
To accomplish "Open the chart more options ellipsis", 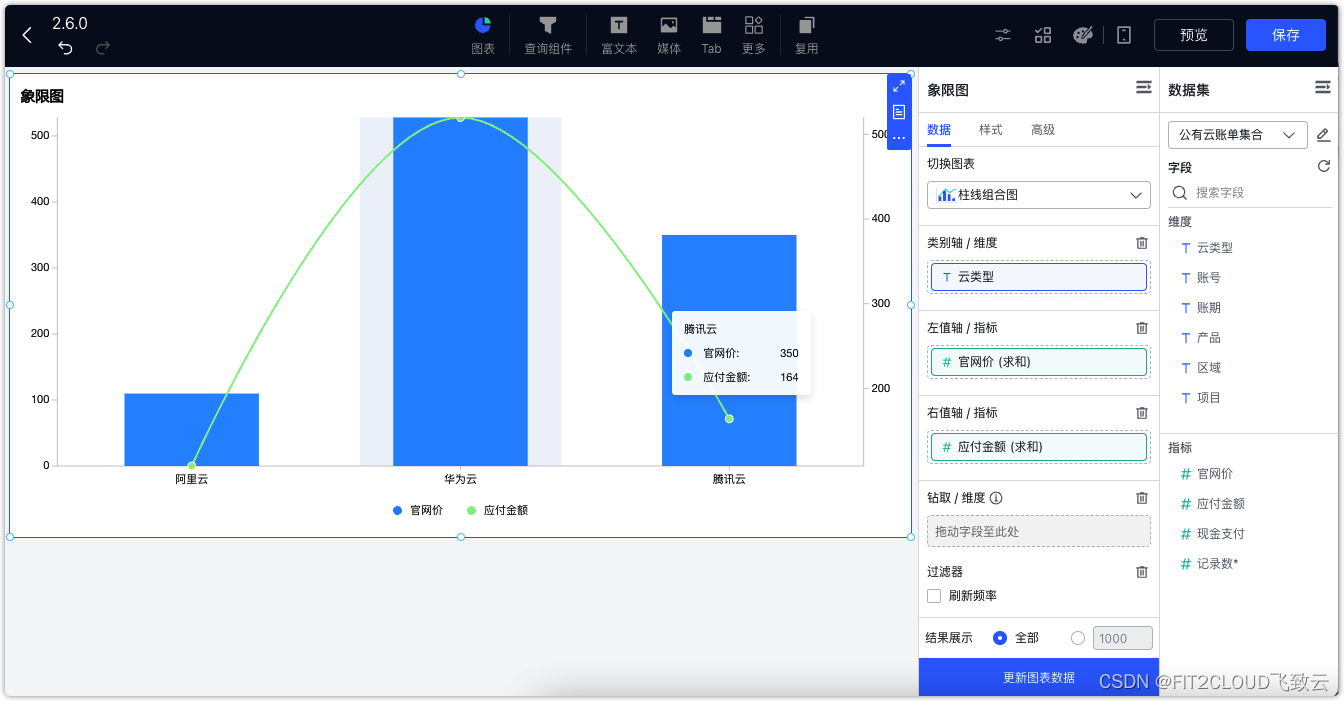I will click(899, 137).
